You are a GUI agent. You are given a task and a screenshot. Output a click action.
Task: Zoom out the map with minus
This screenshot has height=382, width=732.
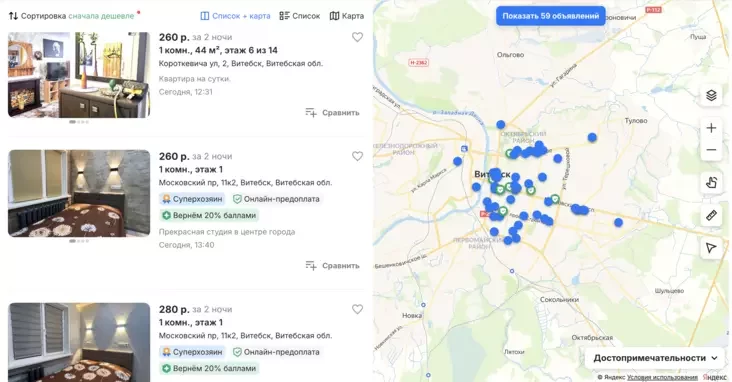711,150
